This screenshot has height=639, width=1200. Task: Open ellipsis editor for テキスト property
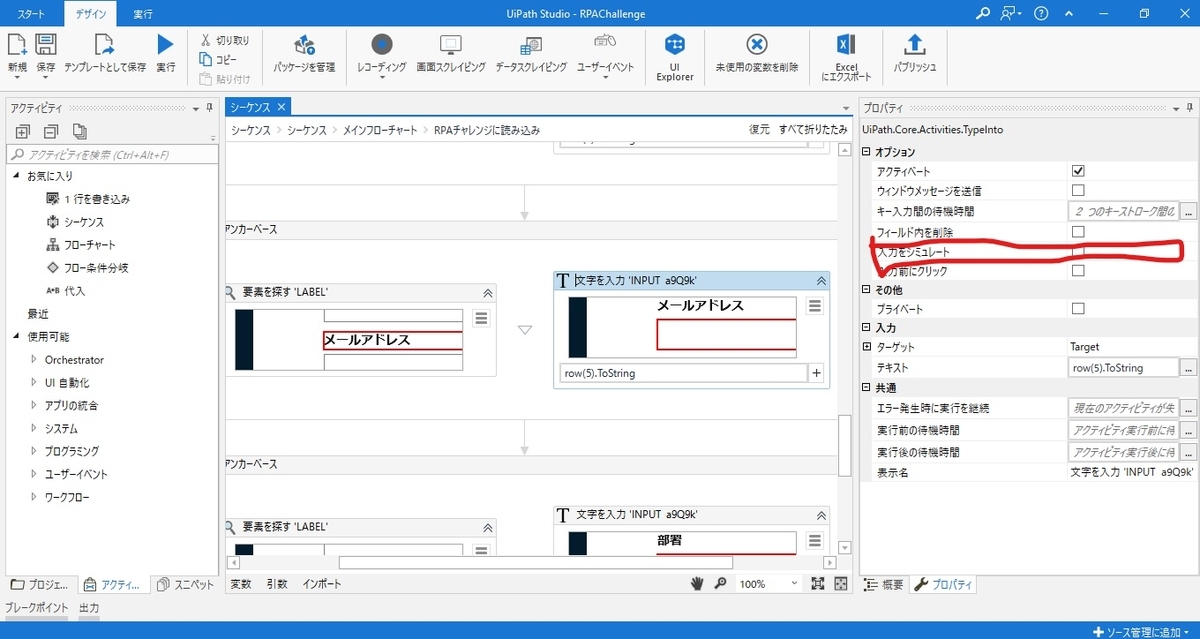(1188, 368)
